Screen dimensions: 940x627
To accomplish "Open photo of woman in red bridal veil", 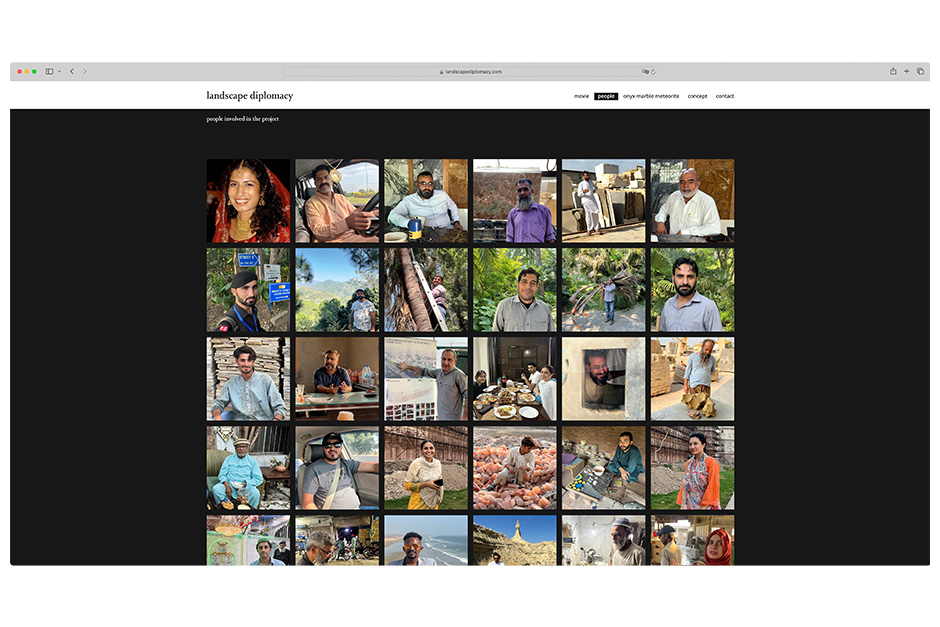I will (248, 201).
